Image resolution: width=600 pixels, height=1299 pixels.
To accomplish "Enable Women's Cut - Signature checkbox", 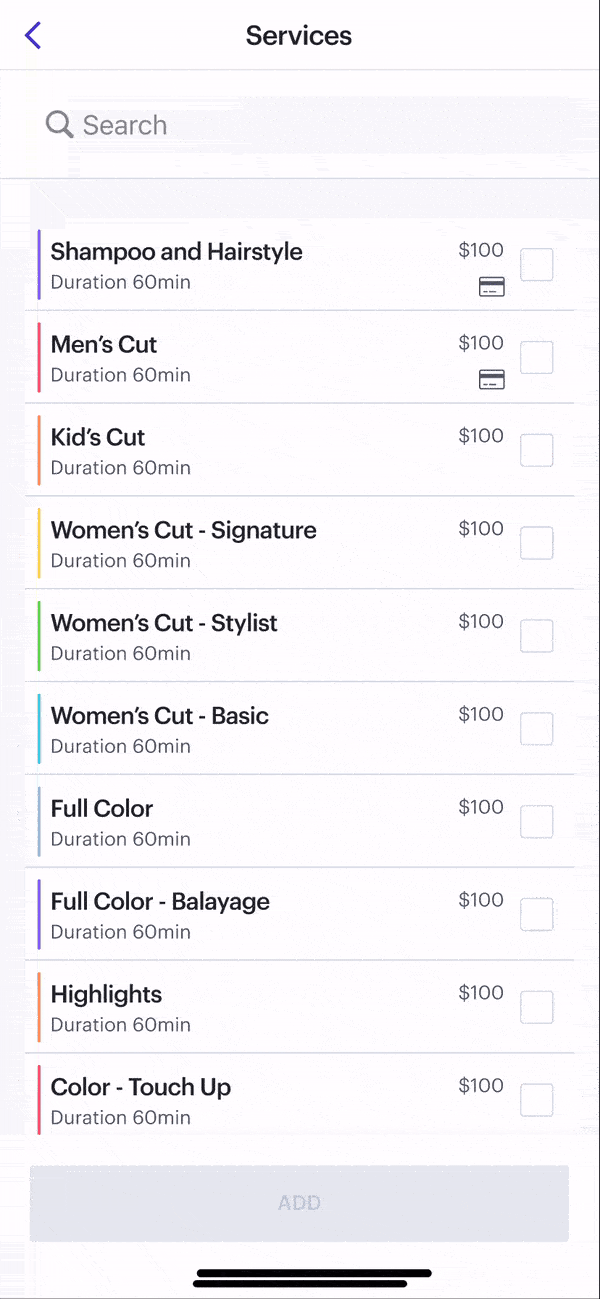I will 537,543.
